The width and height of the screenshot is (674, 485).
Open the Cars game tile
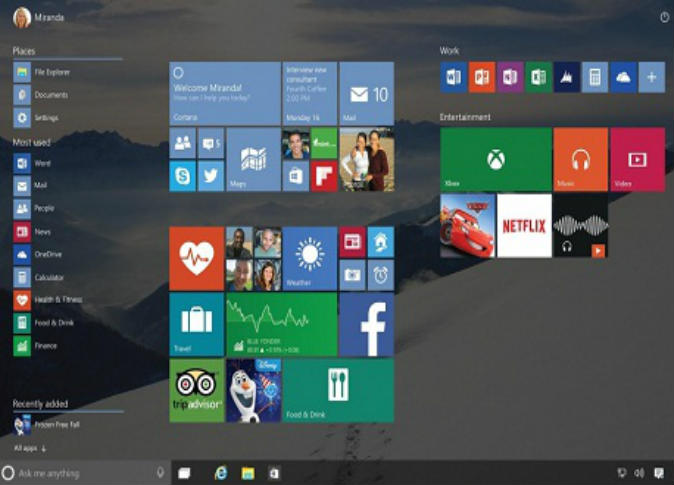pos(467,226)
